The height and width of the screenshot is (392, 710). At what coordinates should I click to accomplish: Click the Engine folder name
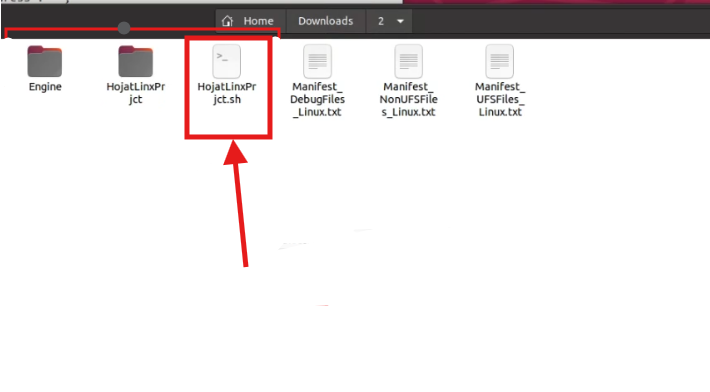(x=45, y=86)
